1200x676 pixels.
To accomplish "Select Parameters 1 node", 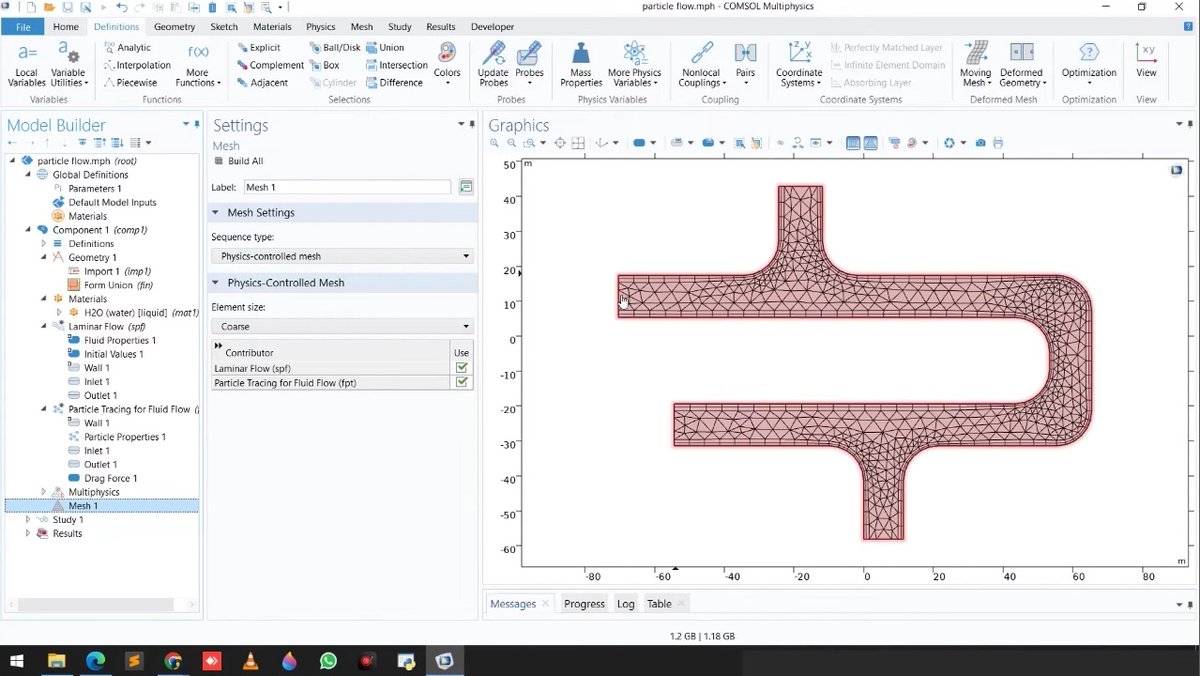I will pyautogui.click(x=87, y=189).
